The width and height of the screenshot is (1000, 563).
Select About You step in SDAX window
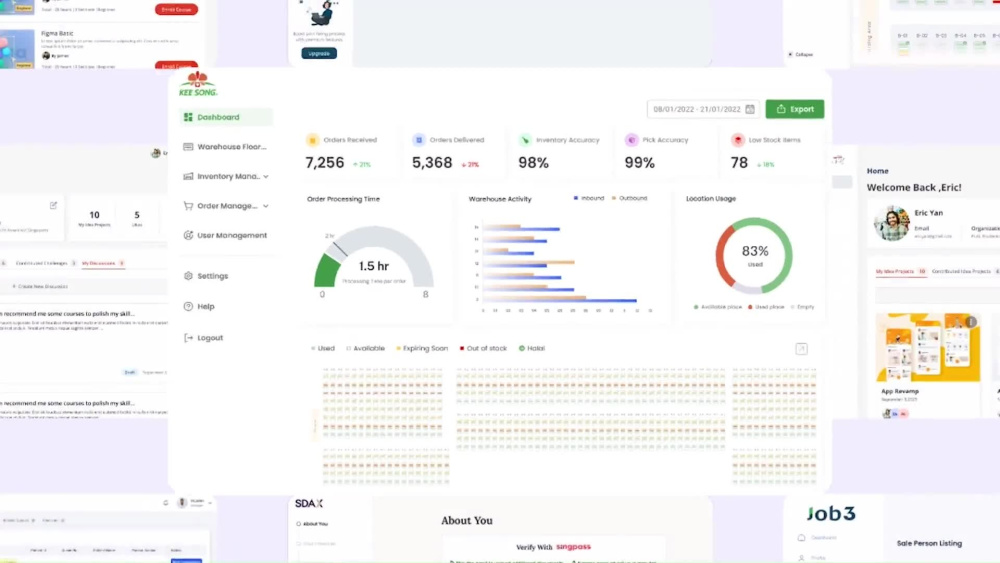312,524
